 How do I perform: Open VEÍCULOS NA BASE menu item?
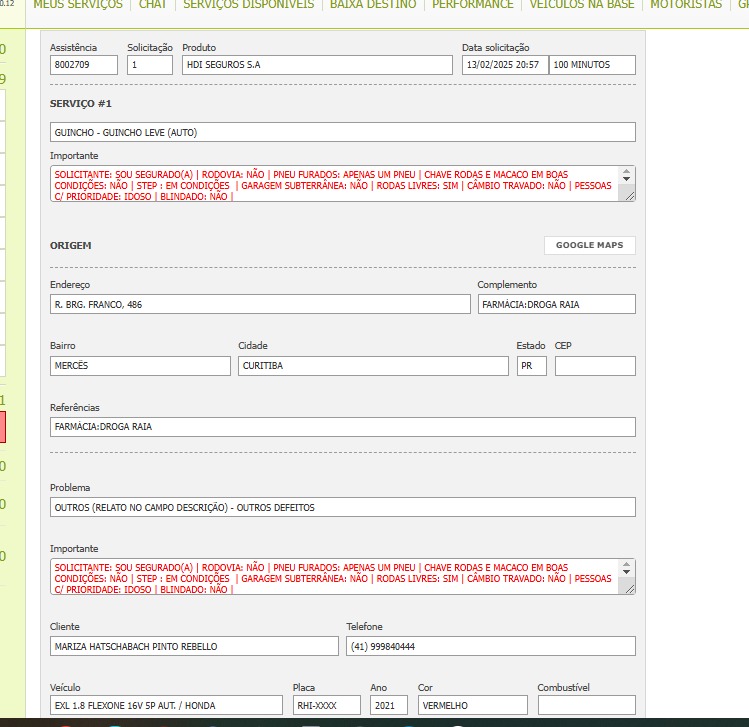[x=582, y=4]
